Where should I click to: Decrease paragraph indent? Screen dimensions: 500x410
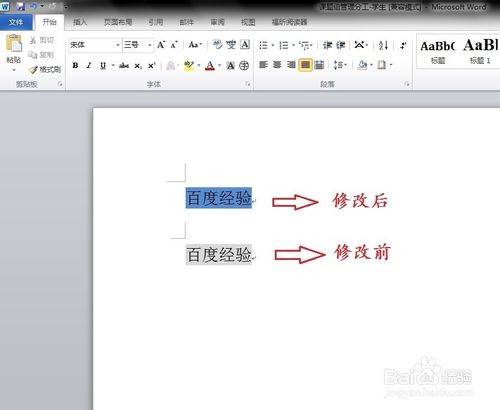pos(327,45)
